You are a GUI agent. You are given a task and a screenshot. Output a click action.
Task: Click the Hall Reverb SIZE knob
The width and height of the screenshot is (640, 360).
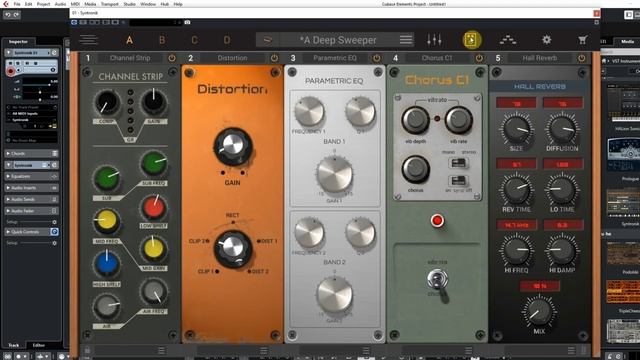(516, 129)
